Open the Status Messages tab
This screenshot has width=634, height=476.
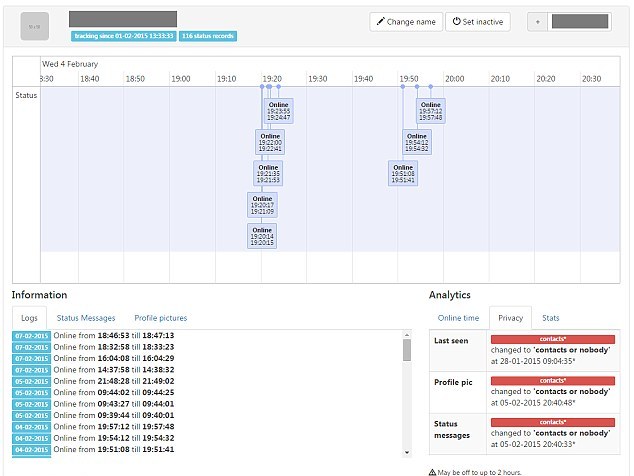[x=85, y=318]
